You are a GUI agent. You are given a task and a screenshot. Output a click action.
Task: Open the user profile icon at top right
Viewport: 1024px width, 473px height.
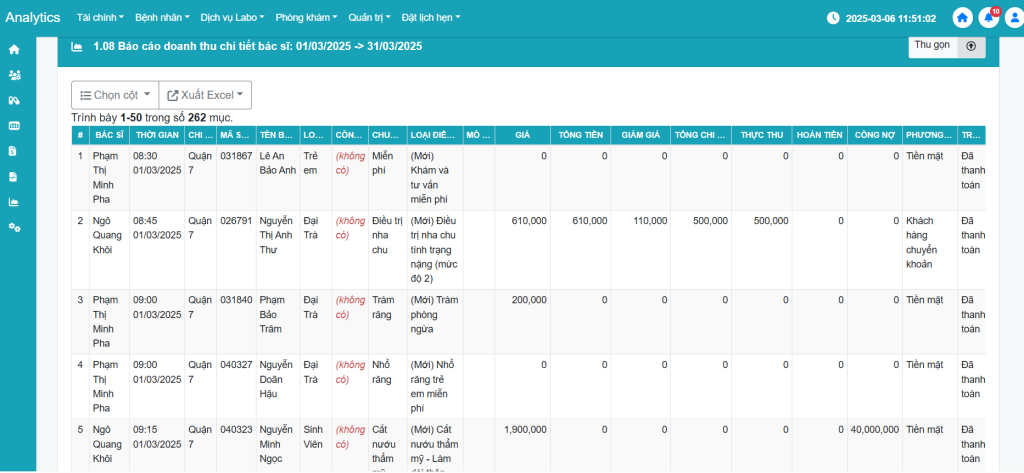tap(1016, 18)
